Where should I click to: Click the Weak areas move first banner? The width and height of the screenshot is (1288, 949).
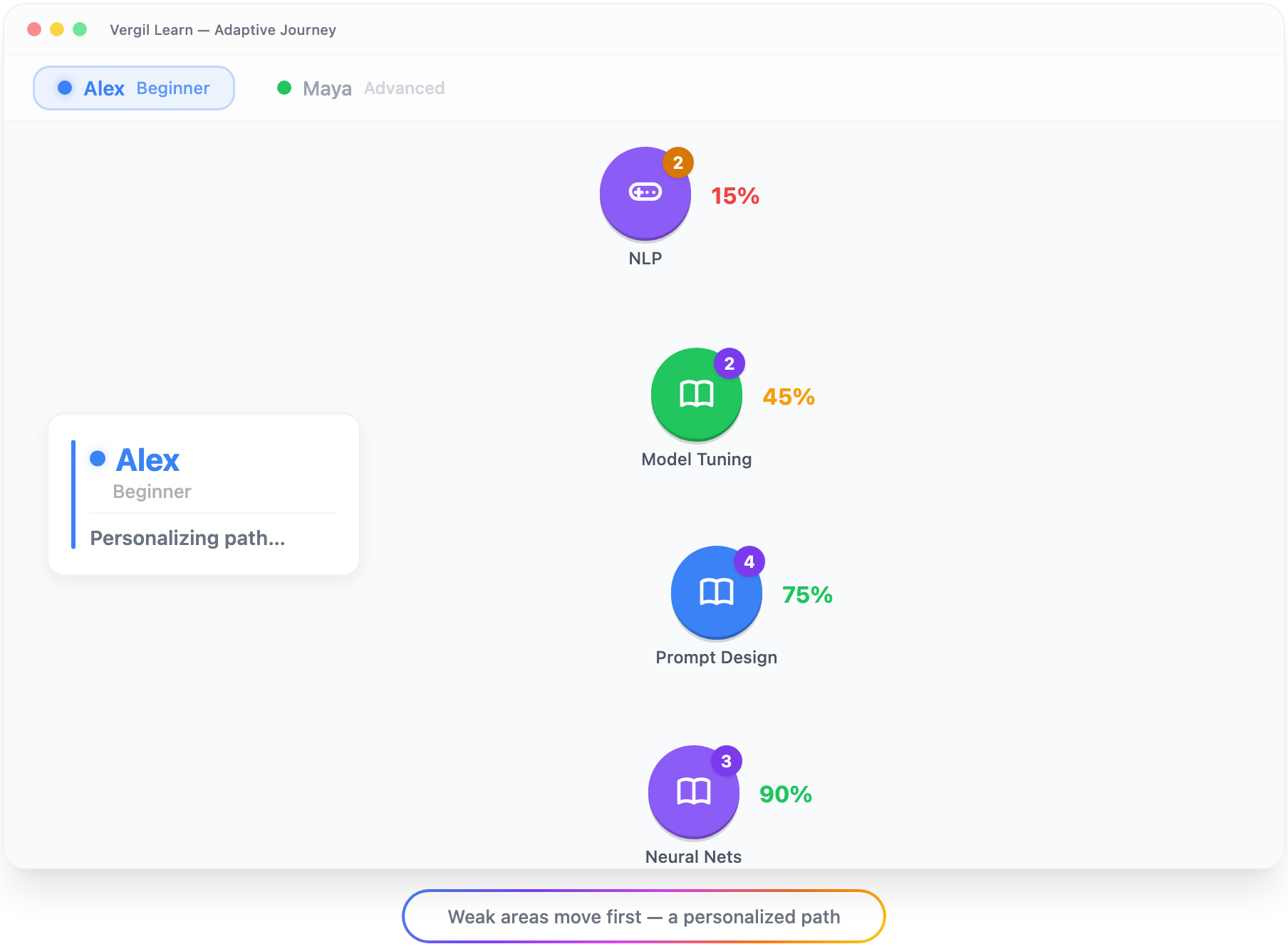pyautogui.click(x=644, y=916)
